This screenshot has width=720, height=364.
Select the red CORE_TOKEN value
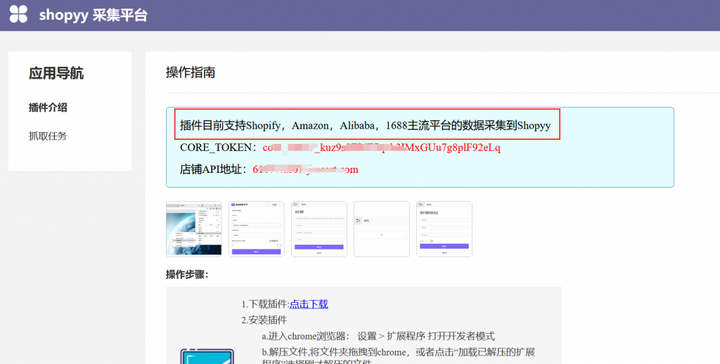381,148
